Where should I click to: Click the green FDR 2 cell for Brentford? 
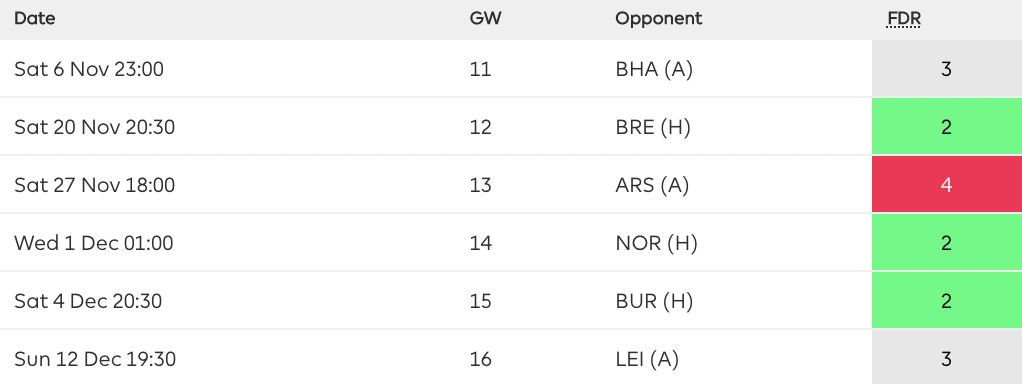tap(947, 126)
